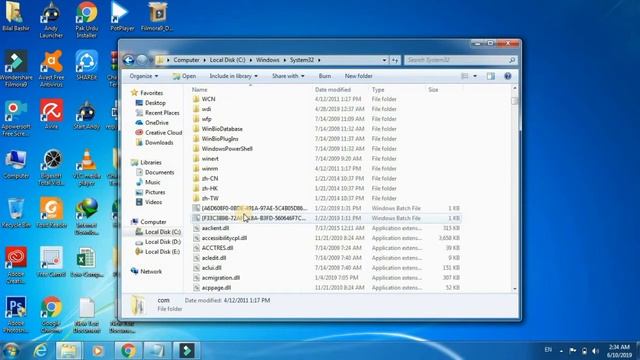
Task: Click Computer in the address breadcrumb
Action: point(186,60)
